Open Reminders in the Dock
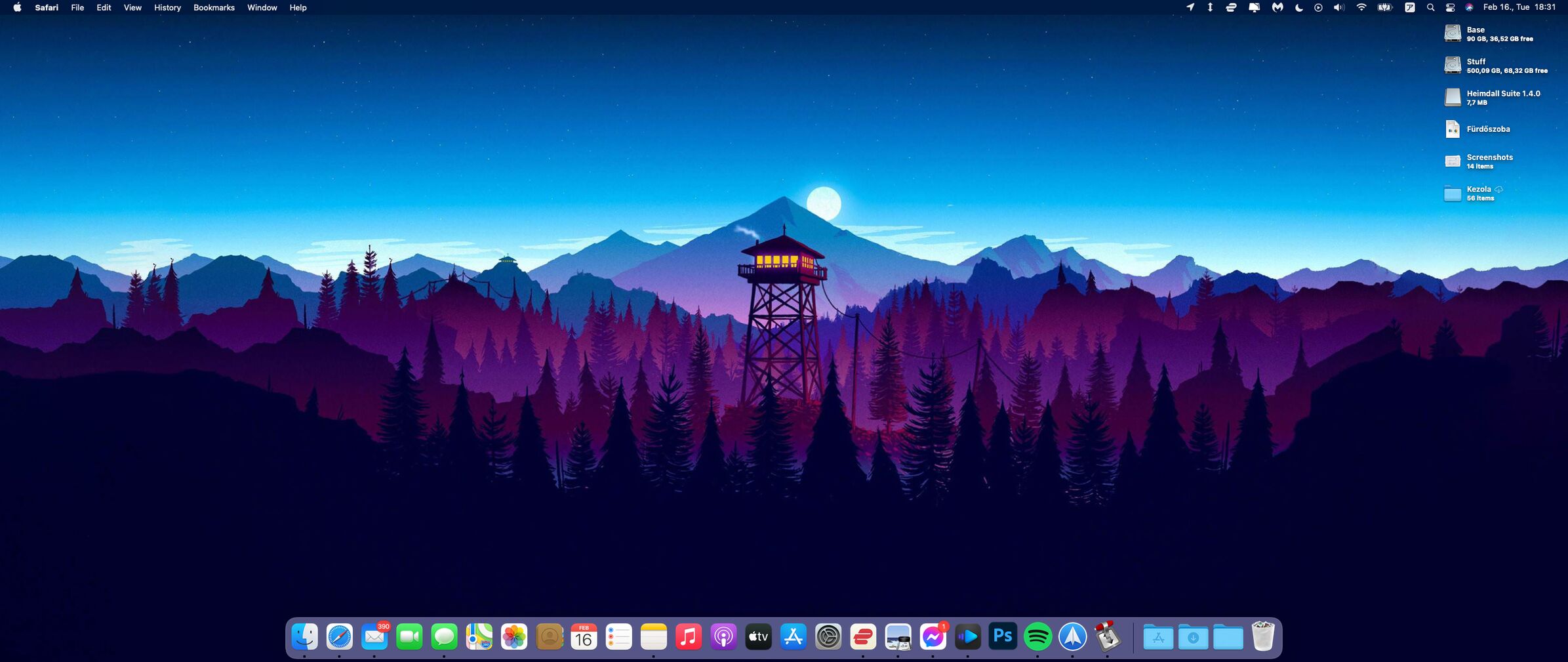Image resolution: width=1568 pixels, height=662 pixels. pyautogui.click(x=618, y=636)
